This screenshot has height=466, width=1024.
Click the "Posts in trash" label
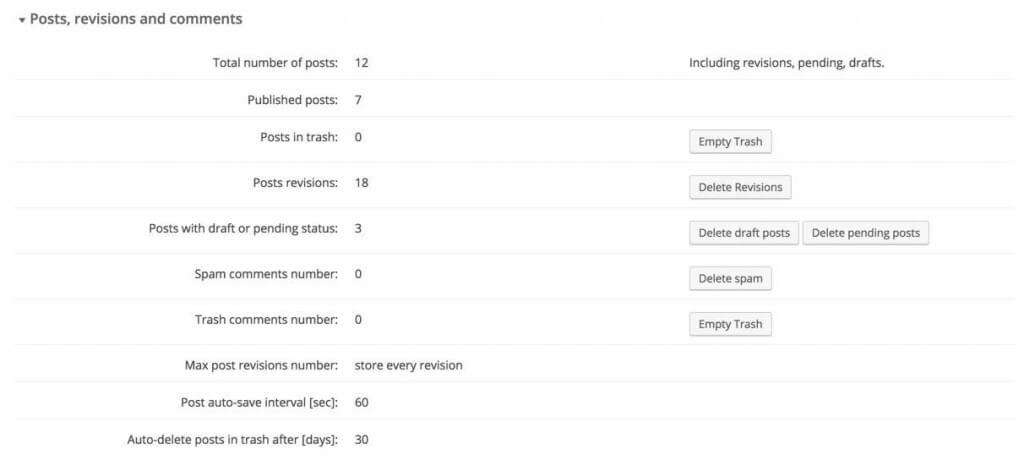point(298,137)
